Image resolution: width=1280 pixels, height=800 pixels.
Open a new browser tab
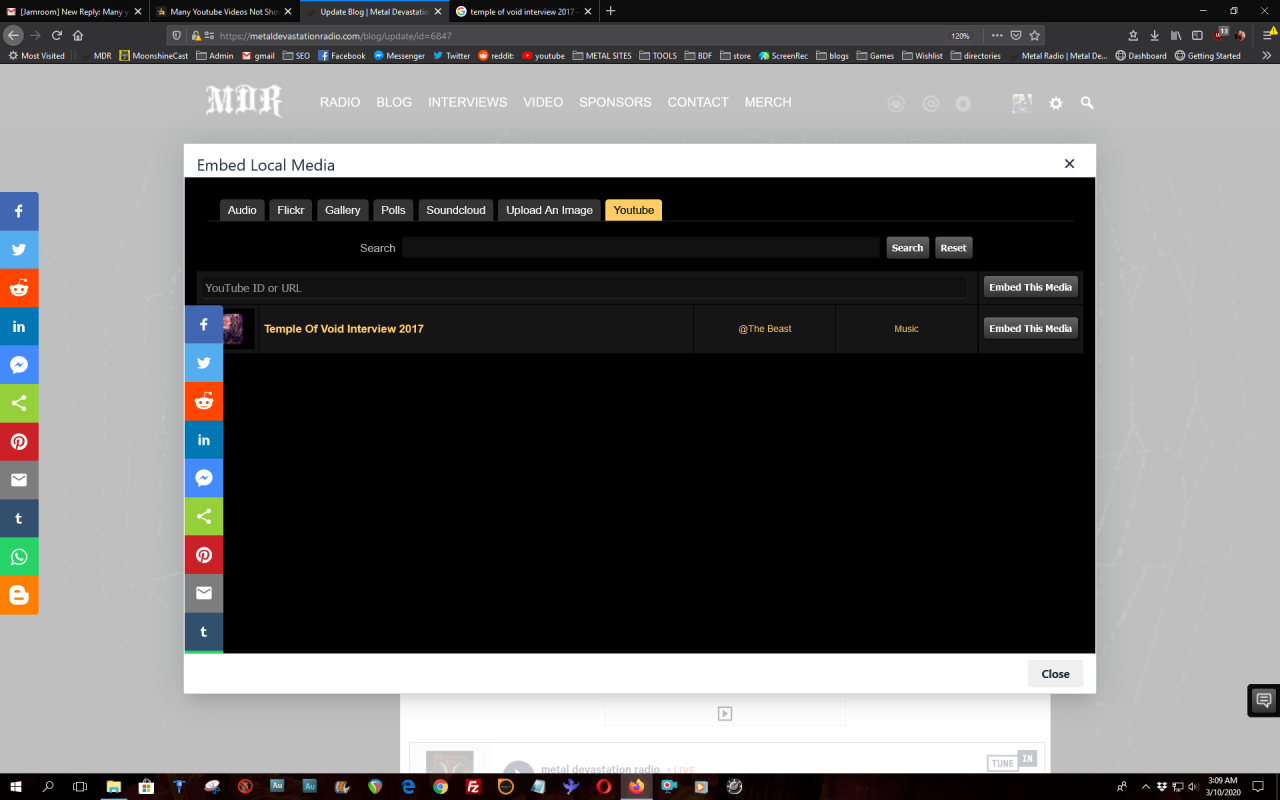coord(610,11)
